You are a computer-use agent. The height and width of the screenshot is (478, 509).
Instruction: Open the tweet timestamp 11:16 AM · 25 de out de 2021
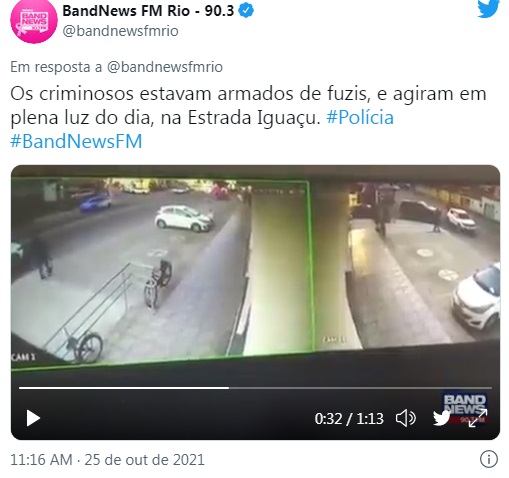coord(107,460)
